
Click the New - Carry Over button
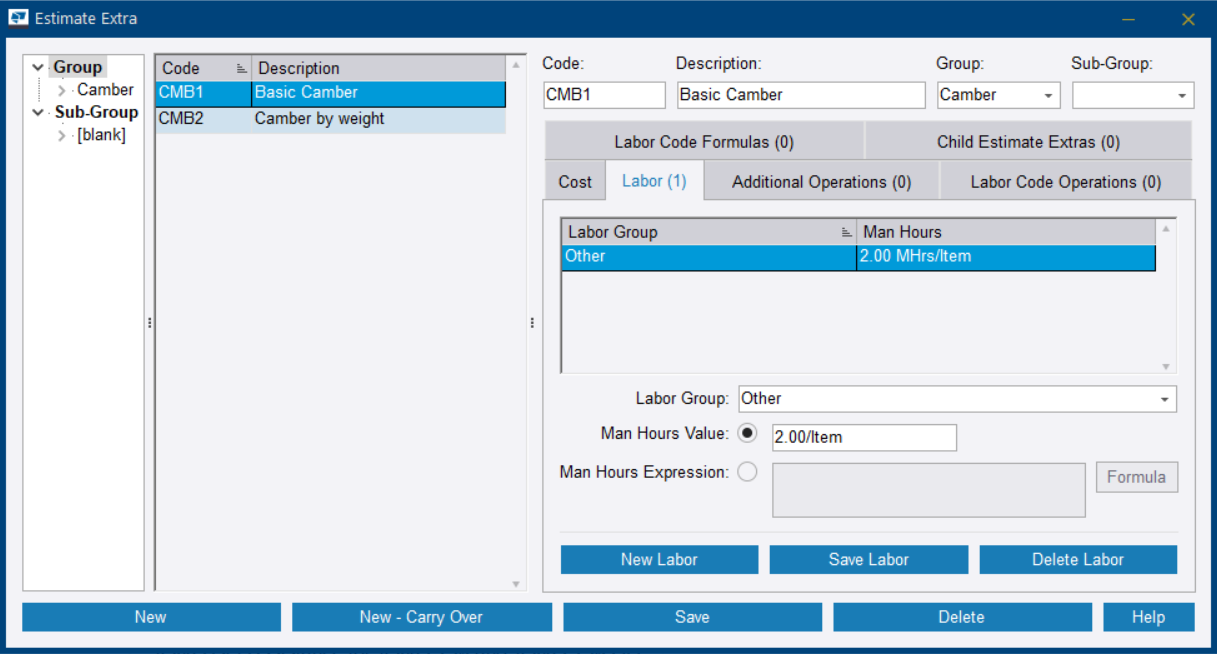pyautogui.click(x=421, y=617)
